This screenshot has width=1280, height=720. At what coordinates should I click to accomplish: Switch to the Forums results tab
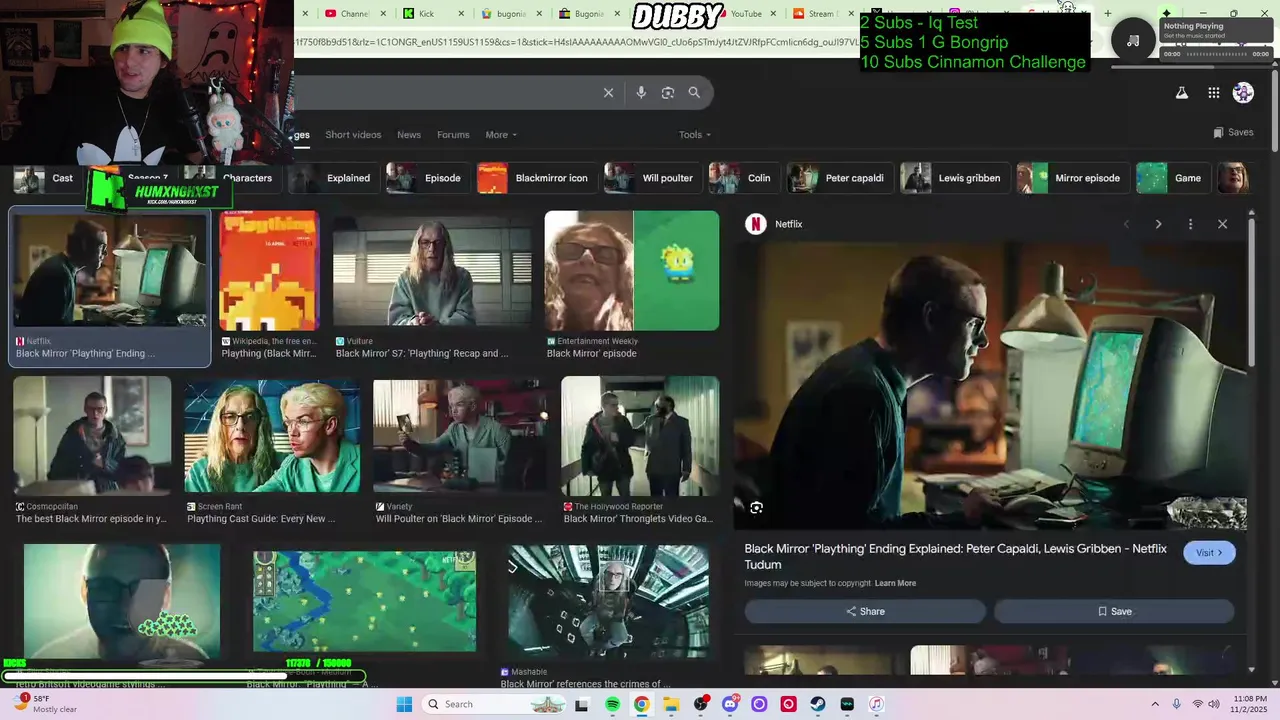(x=453, y=135)
